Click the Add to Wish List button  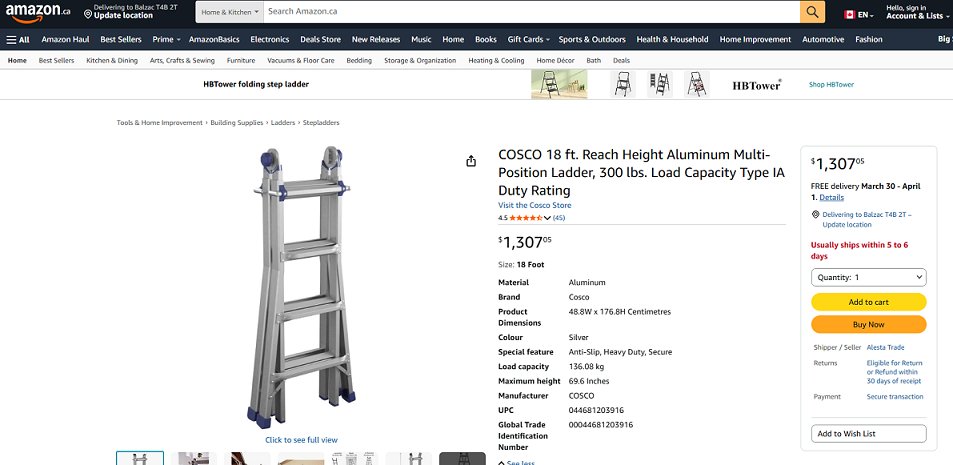868,433
